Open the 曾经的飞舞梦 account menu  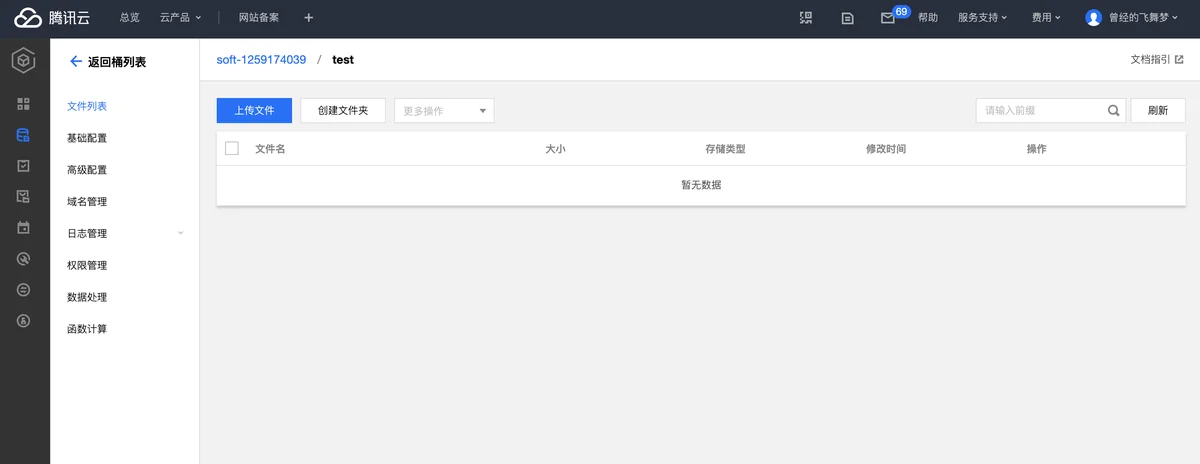coord(1143,18)
